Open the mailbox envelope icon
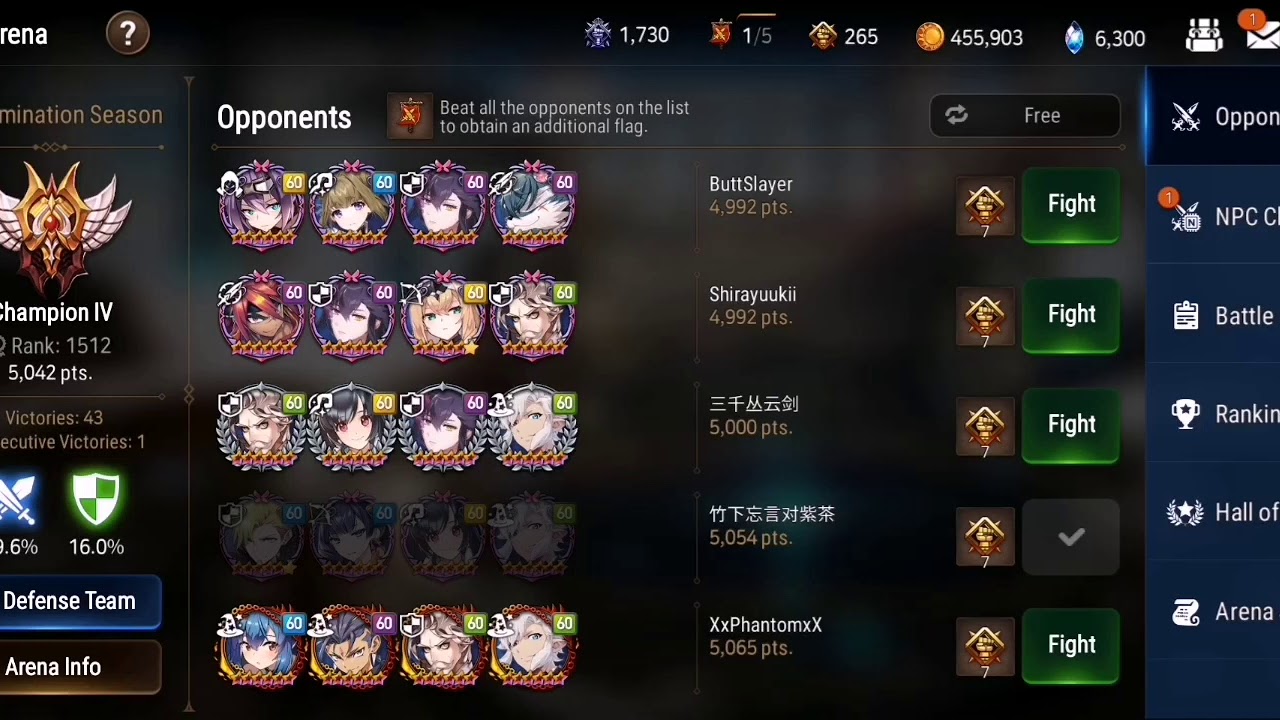 (1263, 36)
